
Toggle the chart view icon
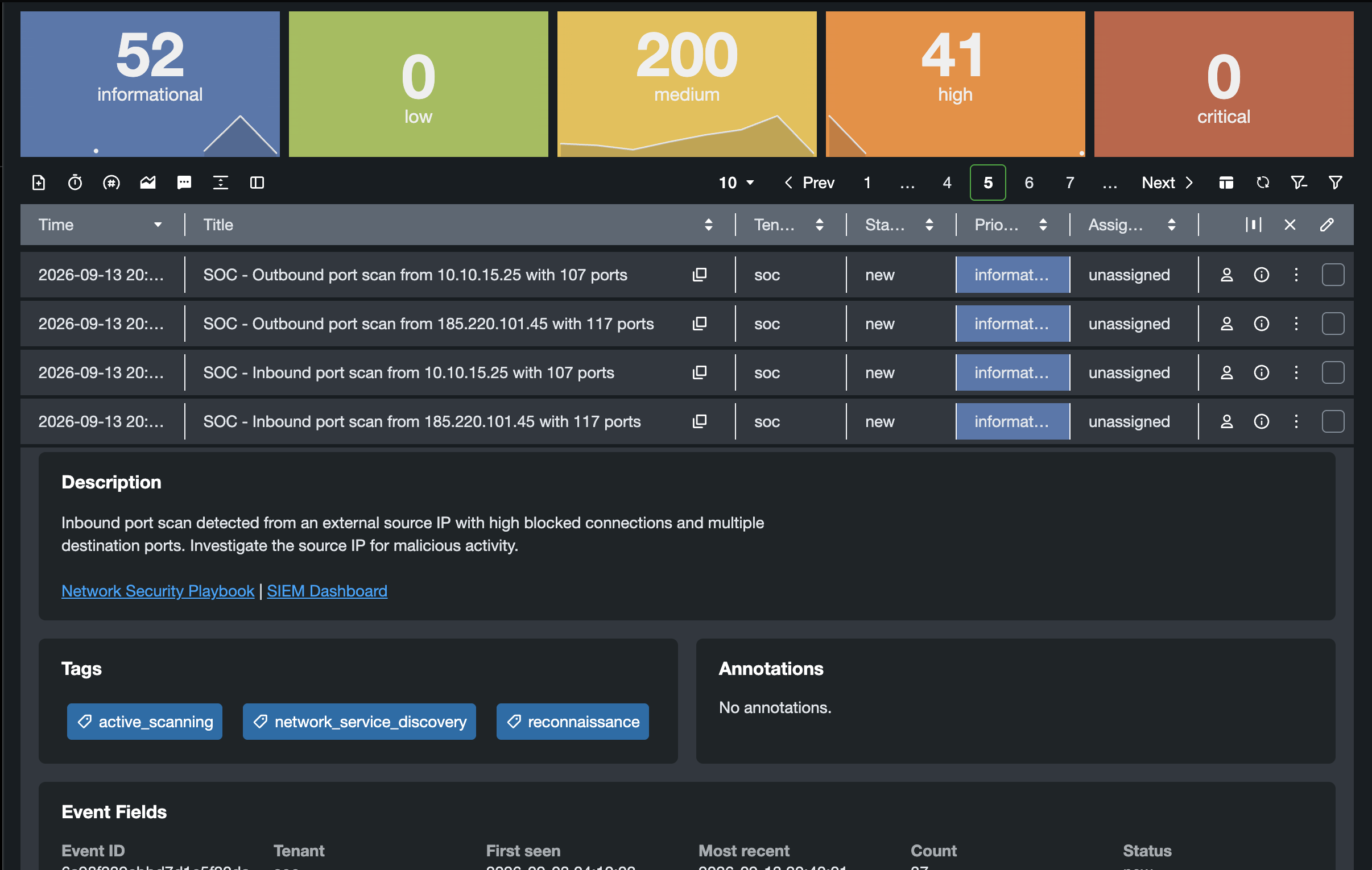coord(148,183)
